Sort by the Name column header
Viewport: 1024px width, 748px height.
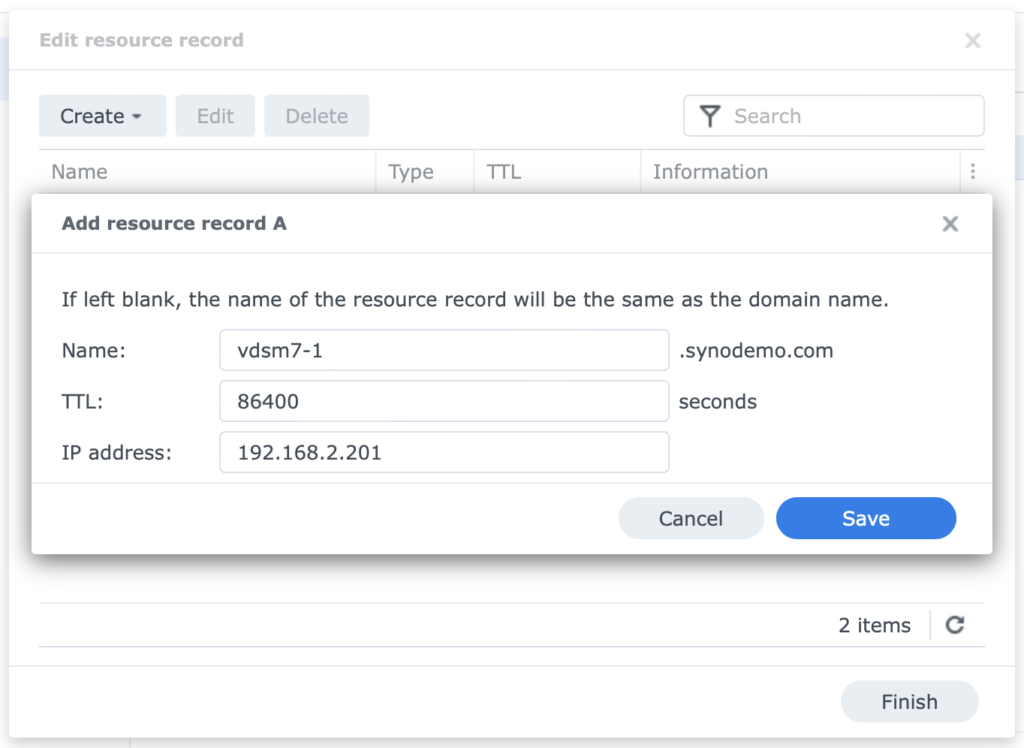click(207, 171)
